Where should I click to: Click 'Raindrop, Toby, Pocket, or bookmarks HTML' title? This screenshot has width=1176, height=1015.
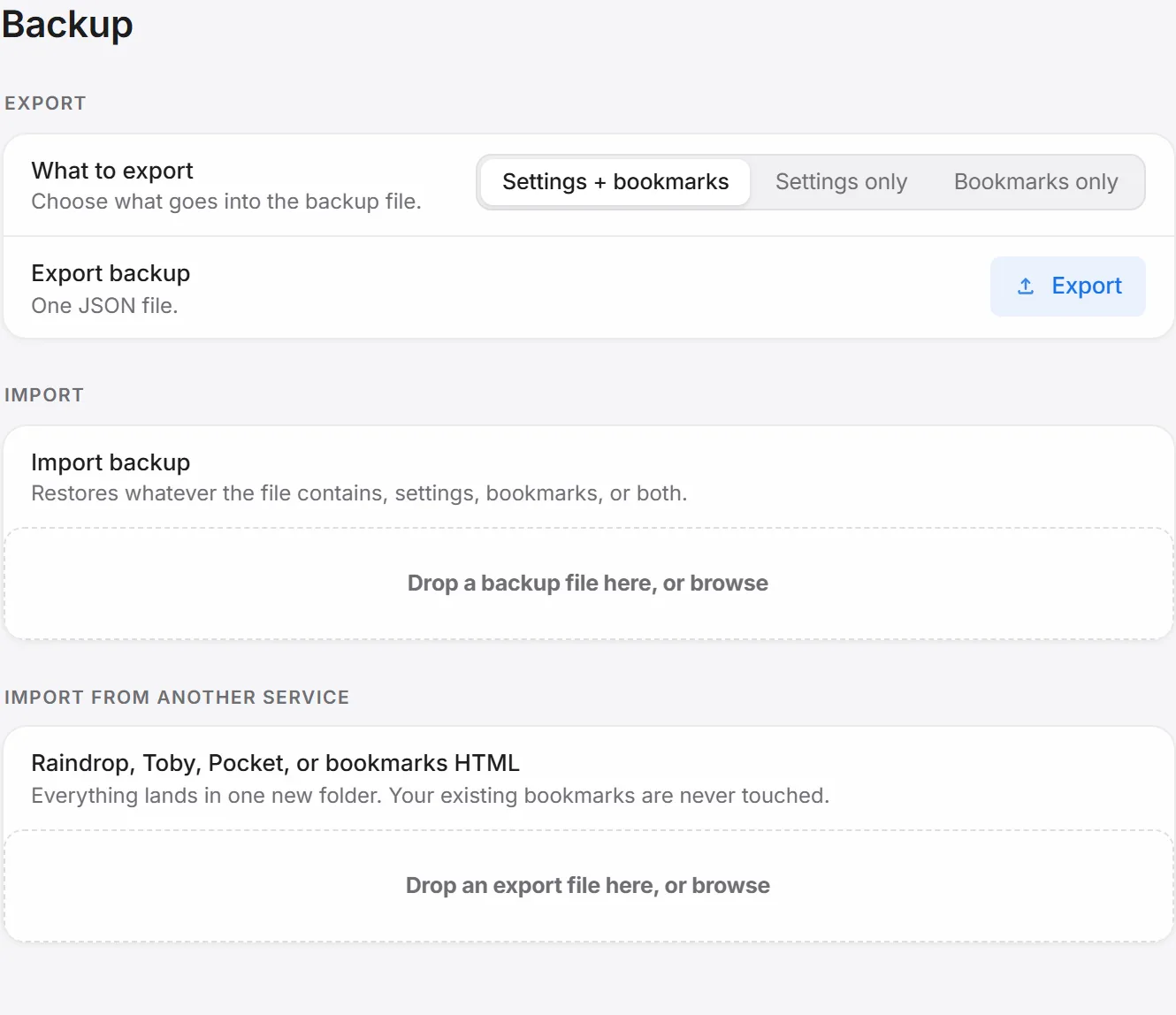(x=276, y=763)
